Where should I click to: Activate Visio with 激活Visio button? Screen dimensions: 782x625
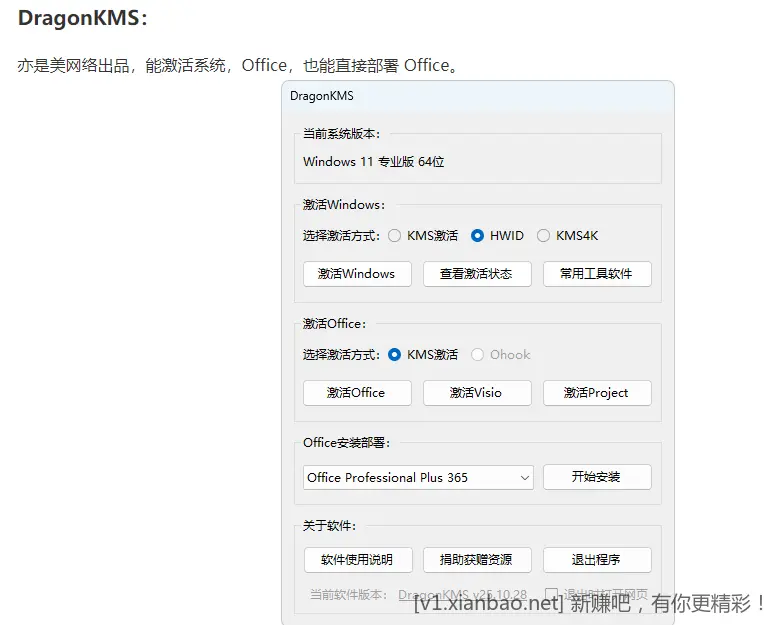pos(476,393)
